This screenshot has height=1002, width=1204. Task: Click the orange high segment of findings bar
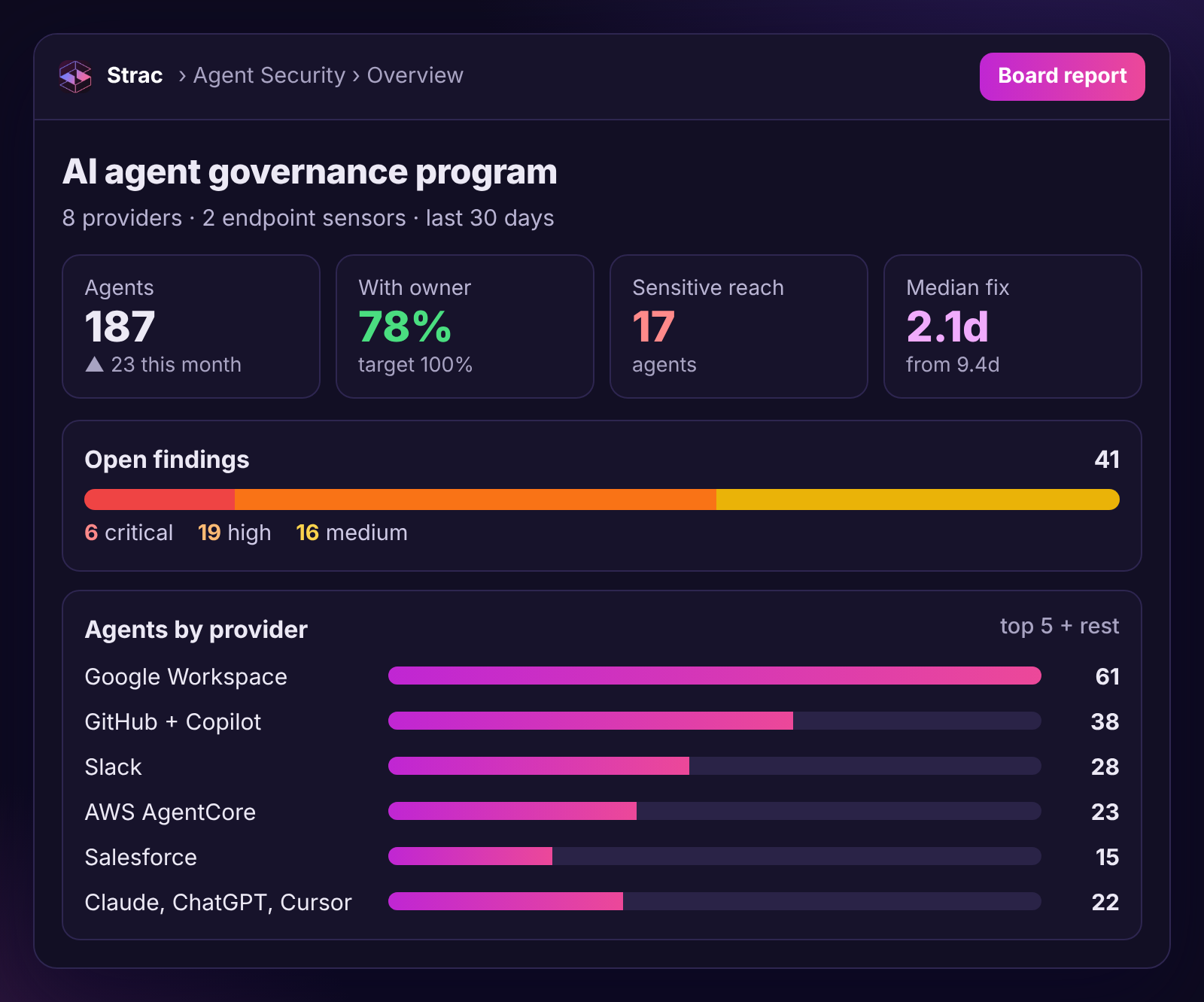[476, 499]
